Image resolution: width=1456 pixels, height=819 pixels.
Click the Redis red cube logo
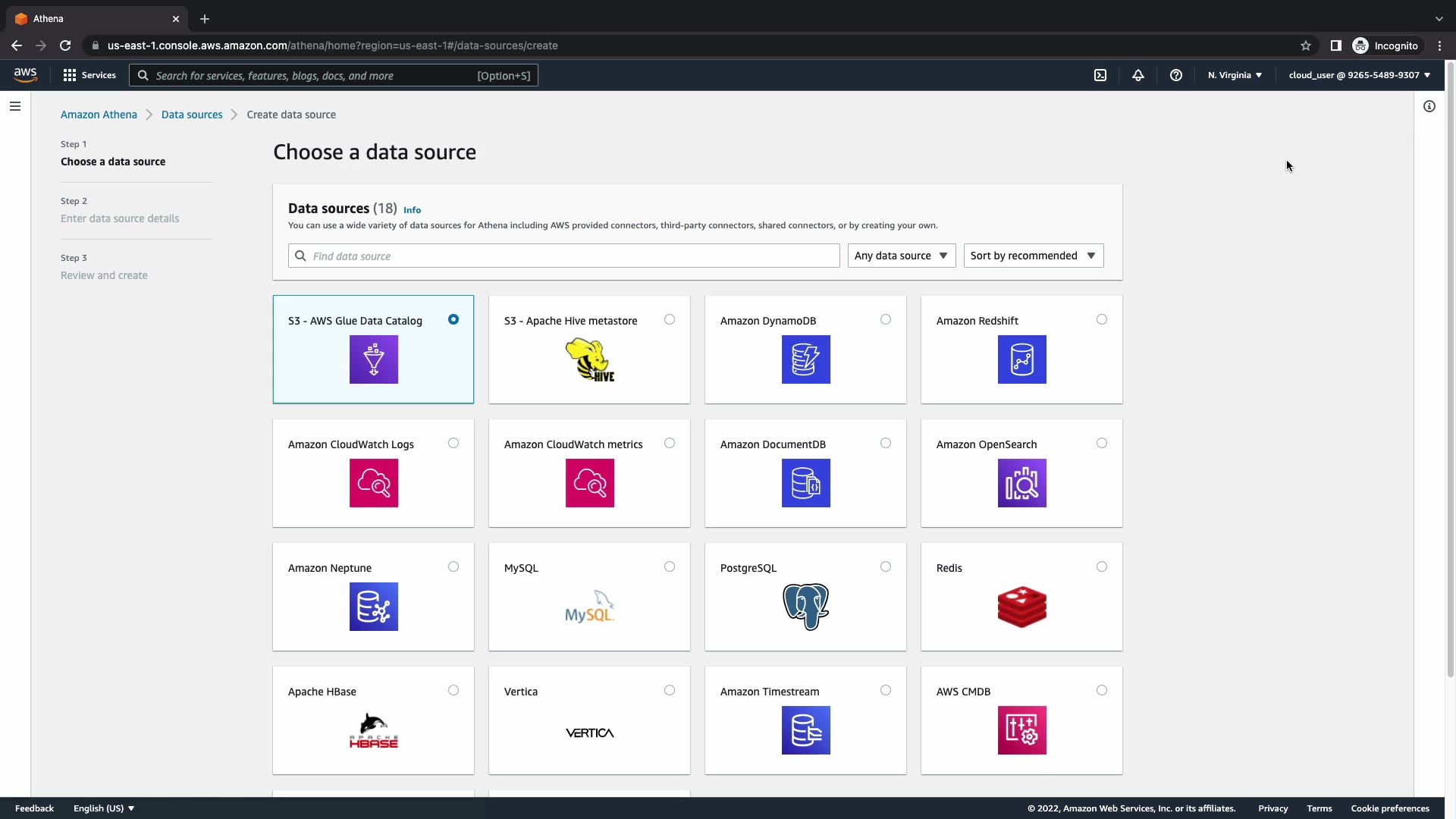pyautogui.click(x=1021, y=607)
